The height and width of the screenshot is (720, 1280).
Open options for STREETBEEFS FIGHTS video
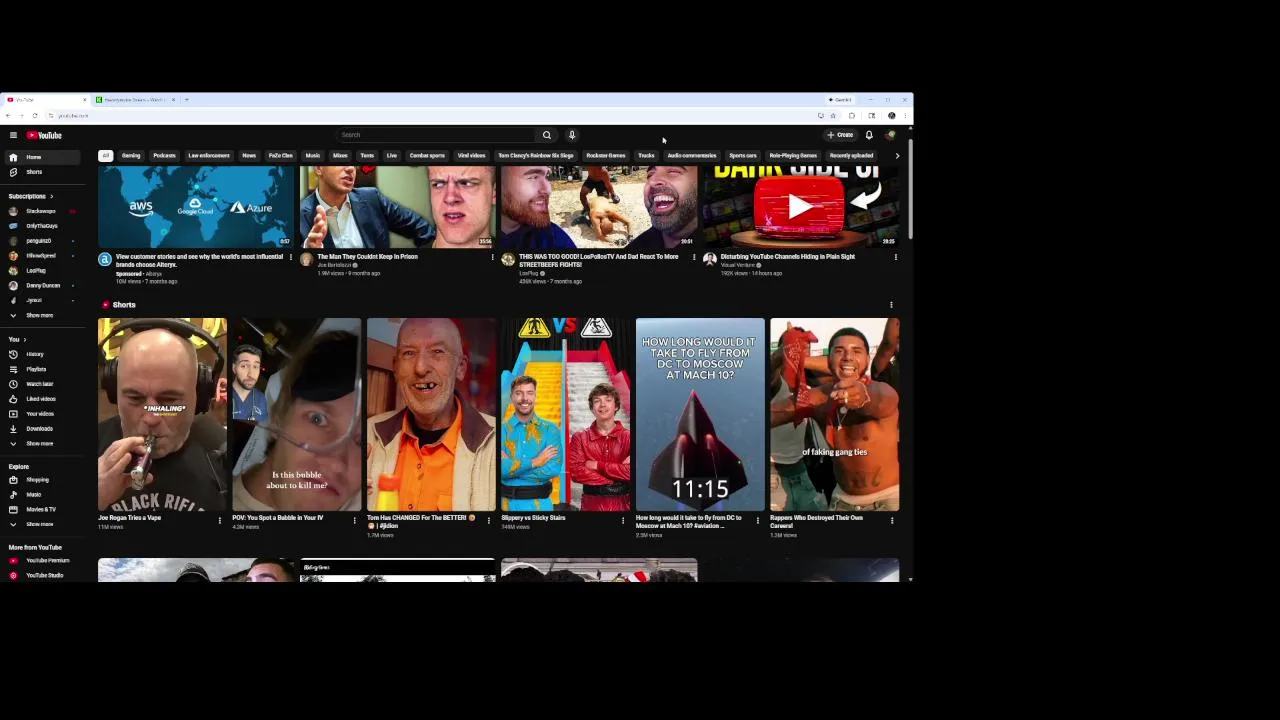click(694, 257)
